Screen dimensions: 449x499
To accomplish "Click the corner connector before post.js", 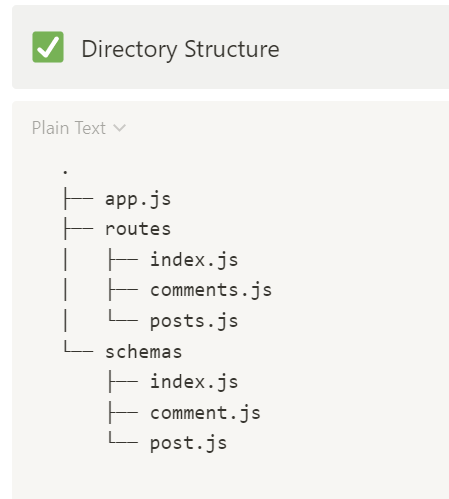I will pyautogui.click(x=123, y=438).
